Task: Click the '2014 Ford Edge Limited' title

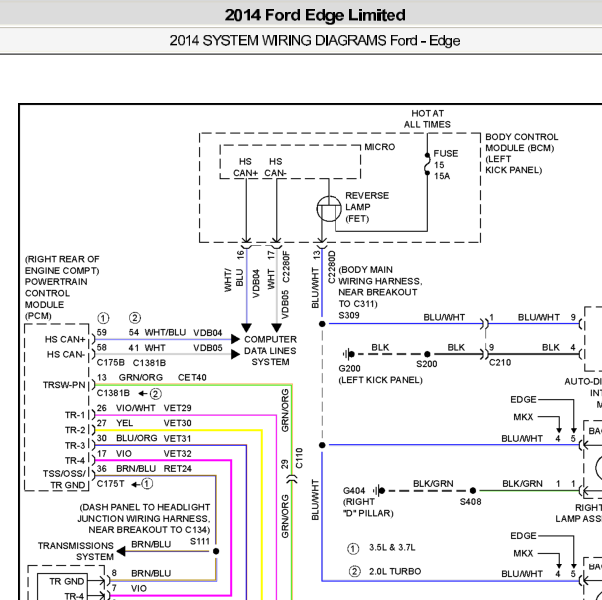Action: click(315, 15)
